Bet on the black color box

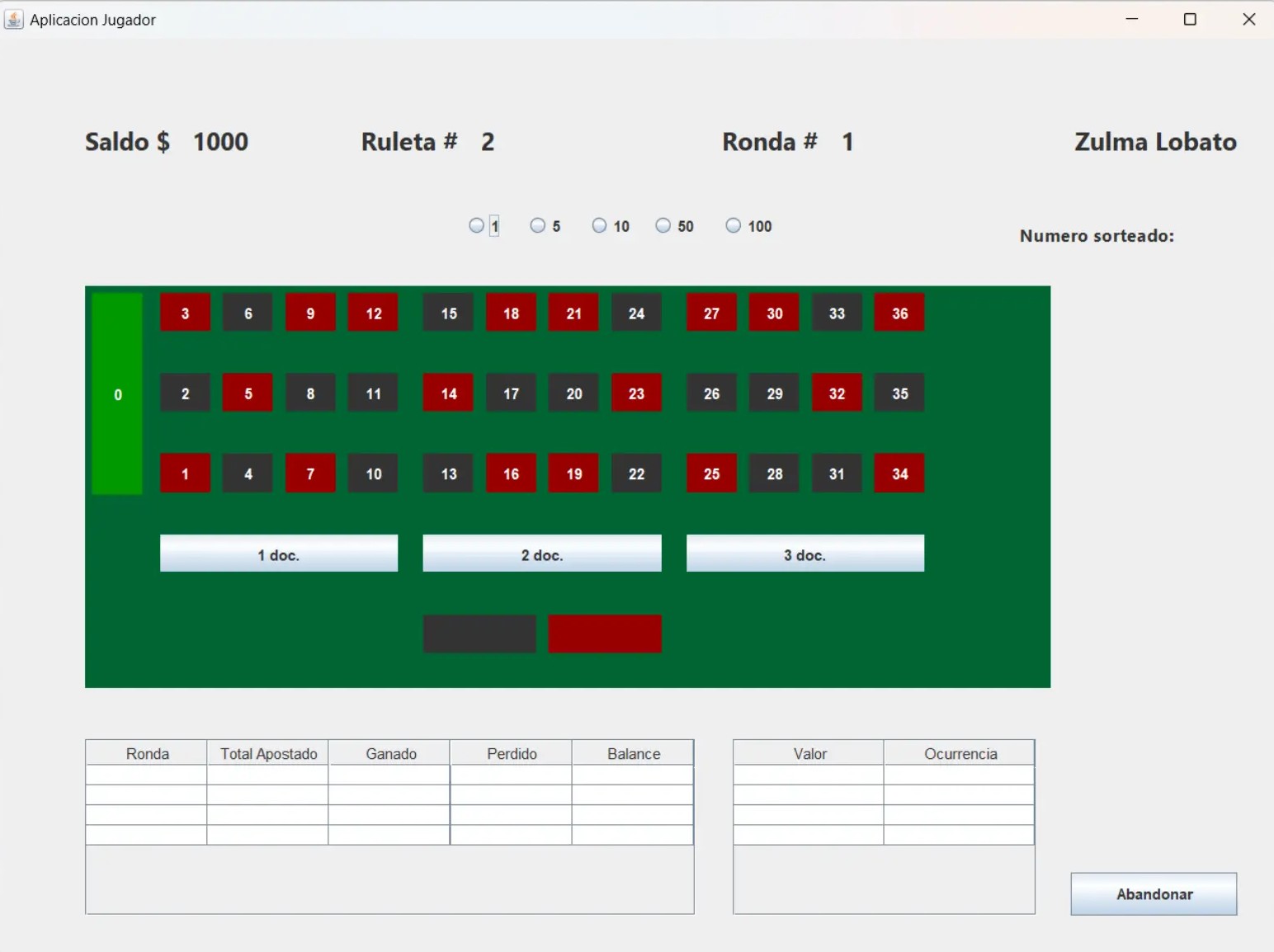point(479,634)
